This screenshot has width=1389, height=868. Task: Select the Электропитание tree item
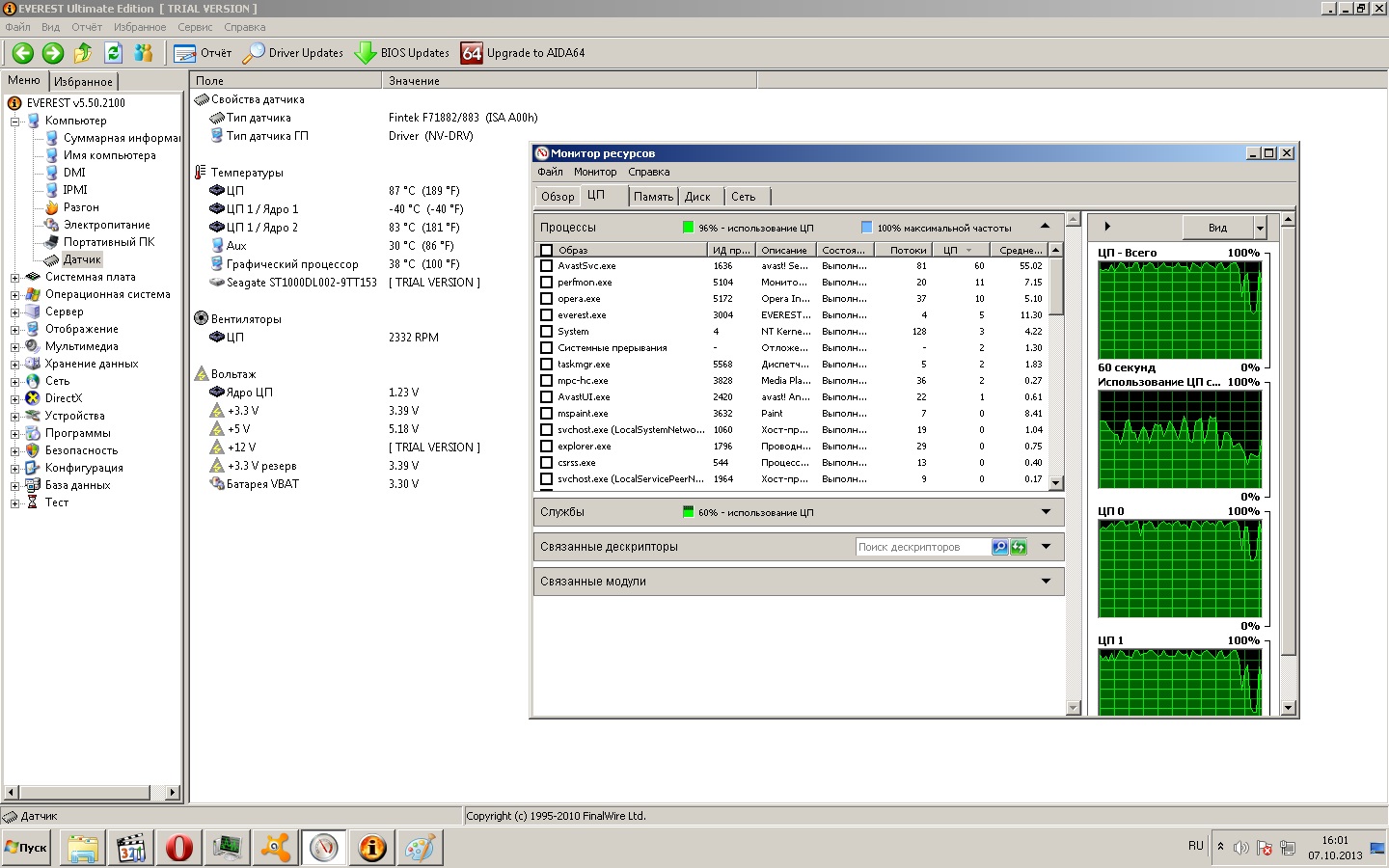tap(107, 225)
